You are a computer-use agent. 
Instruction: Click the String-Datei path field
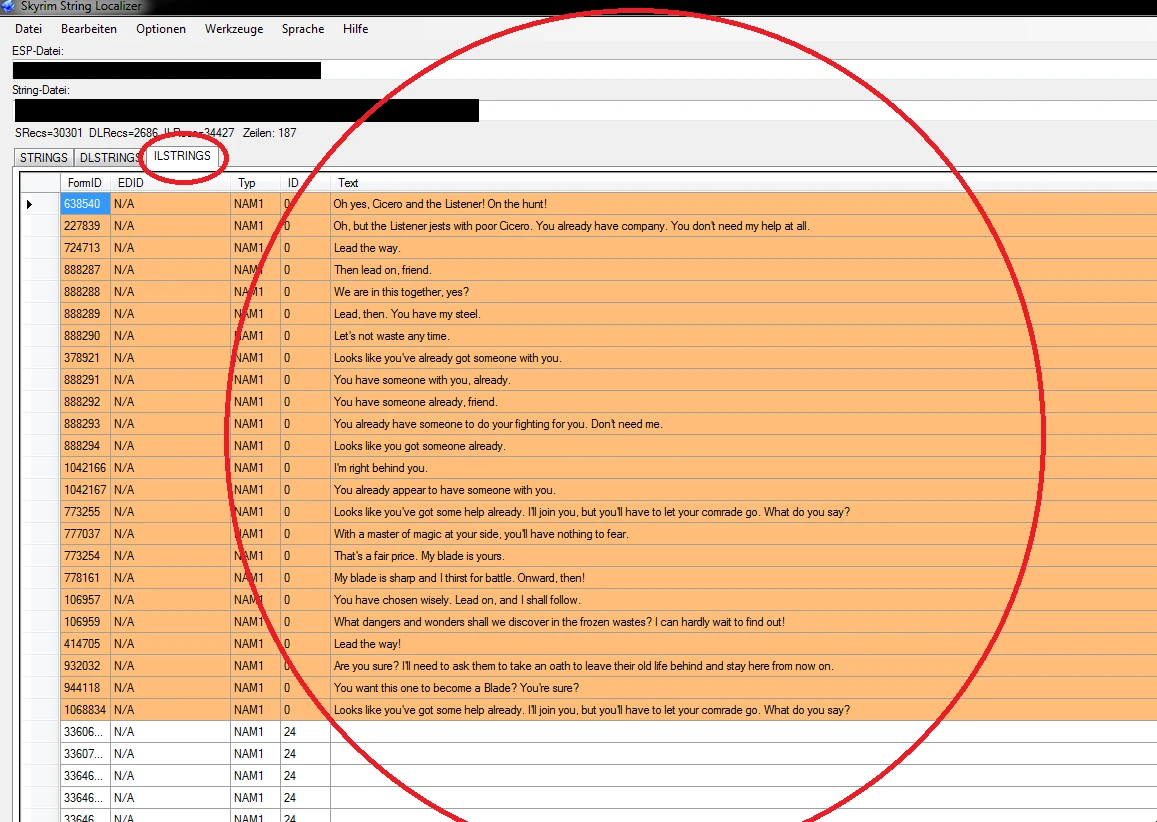coord(584,110)
